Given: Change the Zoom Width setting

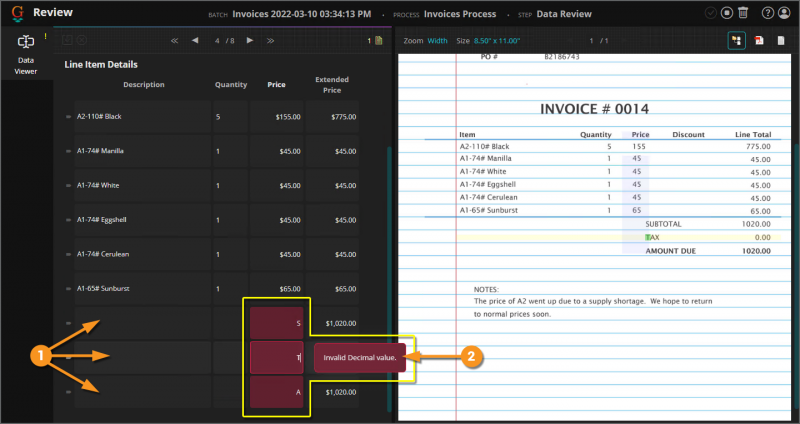Looking at the screenshot, I should pos(437,40).
